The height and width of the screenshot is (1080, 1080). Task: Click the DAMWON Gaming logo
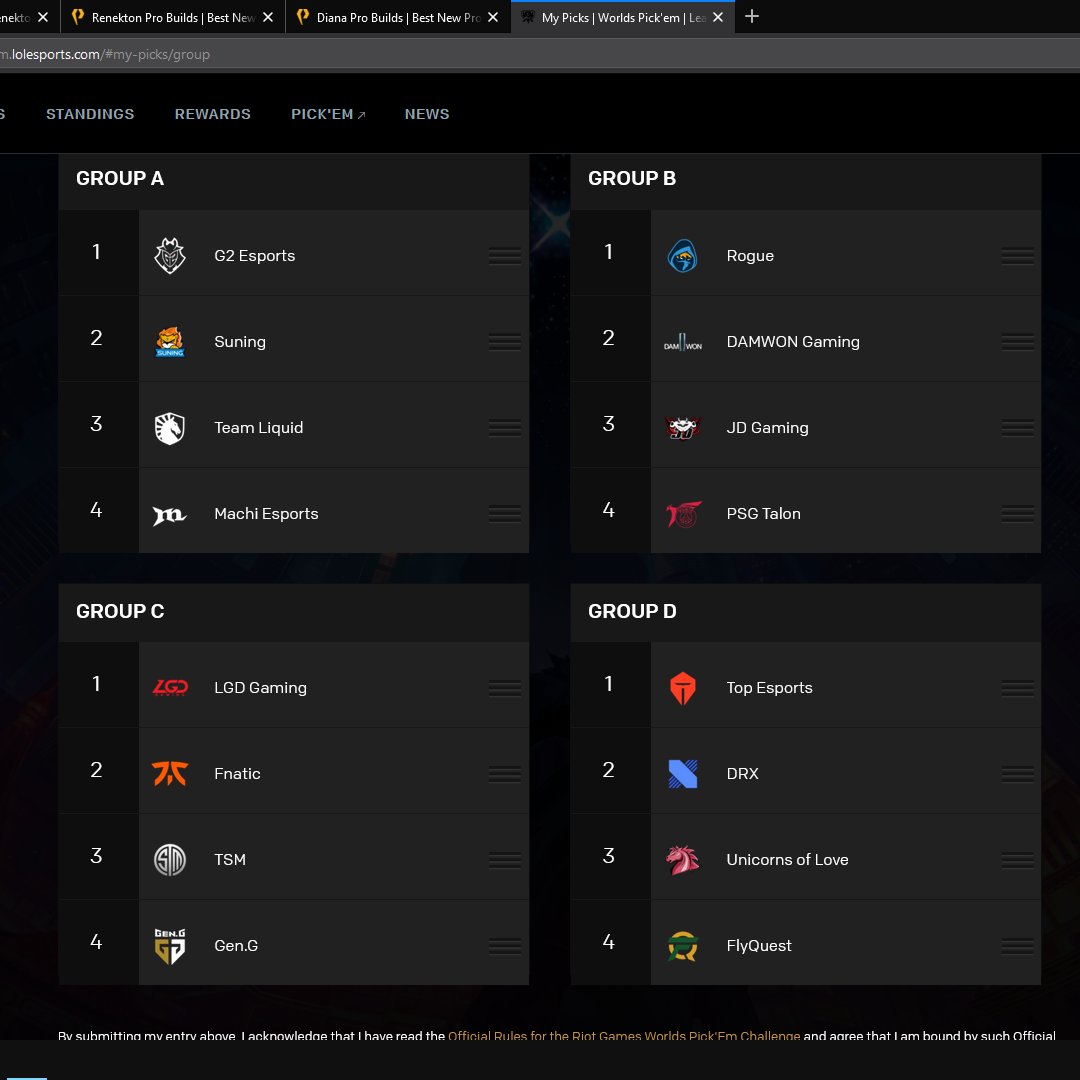(683, 342)
